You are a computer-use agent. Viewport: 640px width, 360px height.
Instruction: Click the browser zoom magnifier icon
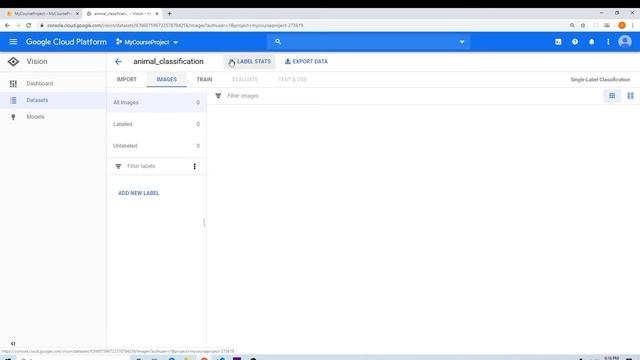[x=572, y=25]
